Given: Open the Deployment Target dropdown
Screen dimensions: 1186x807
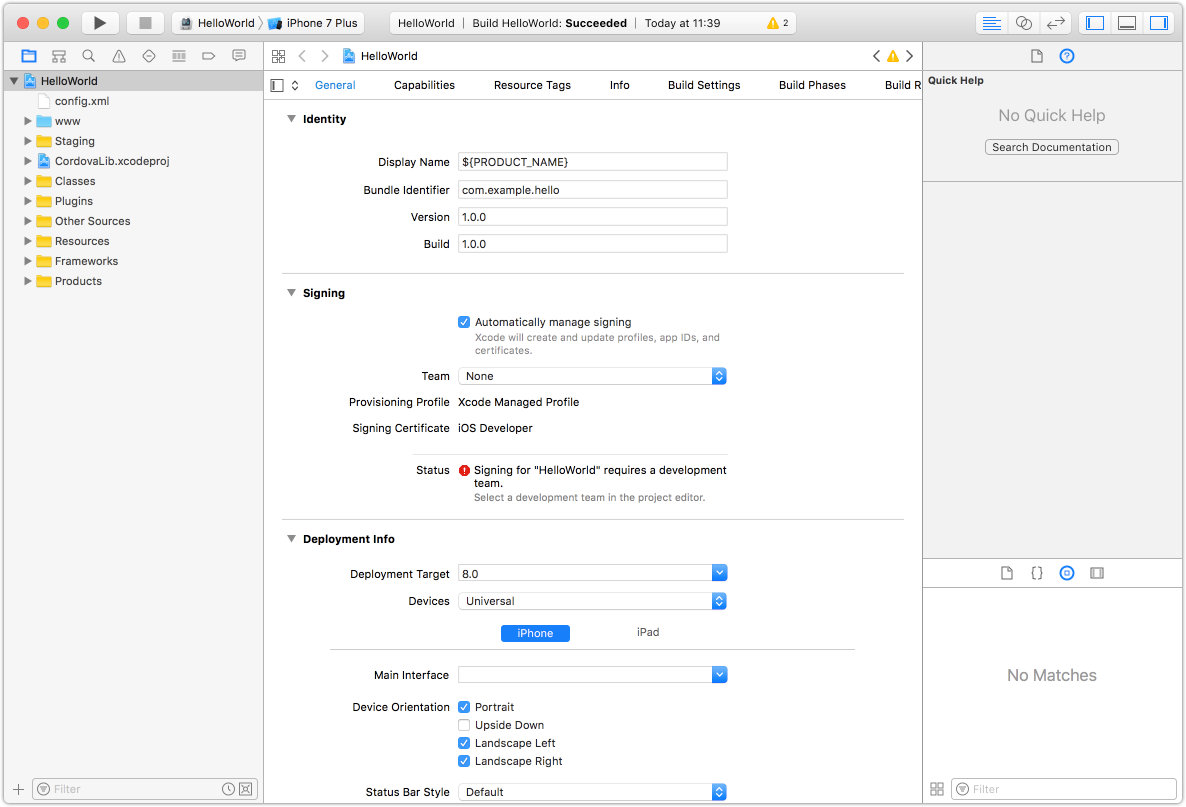Looking at the screenshot, I should pyautogui.click(x=719, y=573).
